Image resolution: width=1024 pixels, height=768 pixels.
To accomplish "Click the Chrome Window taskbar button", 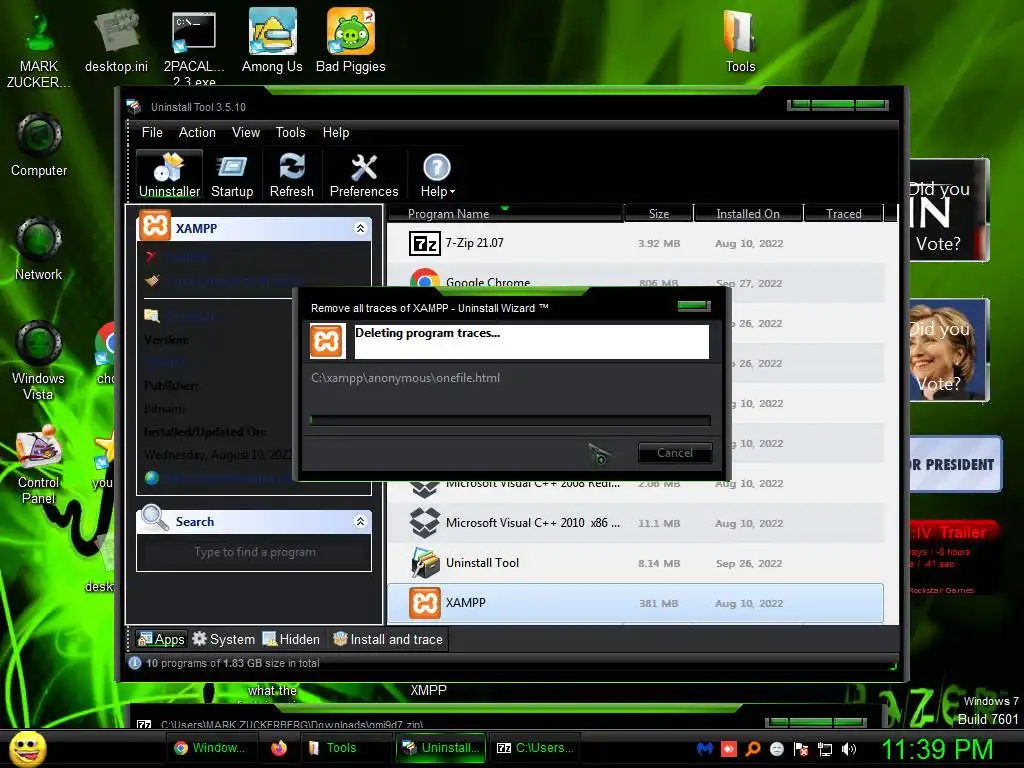I will (x=210, y=748).
